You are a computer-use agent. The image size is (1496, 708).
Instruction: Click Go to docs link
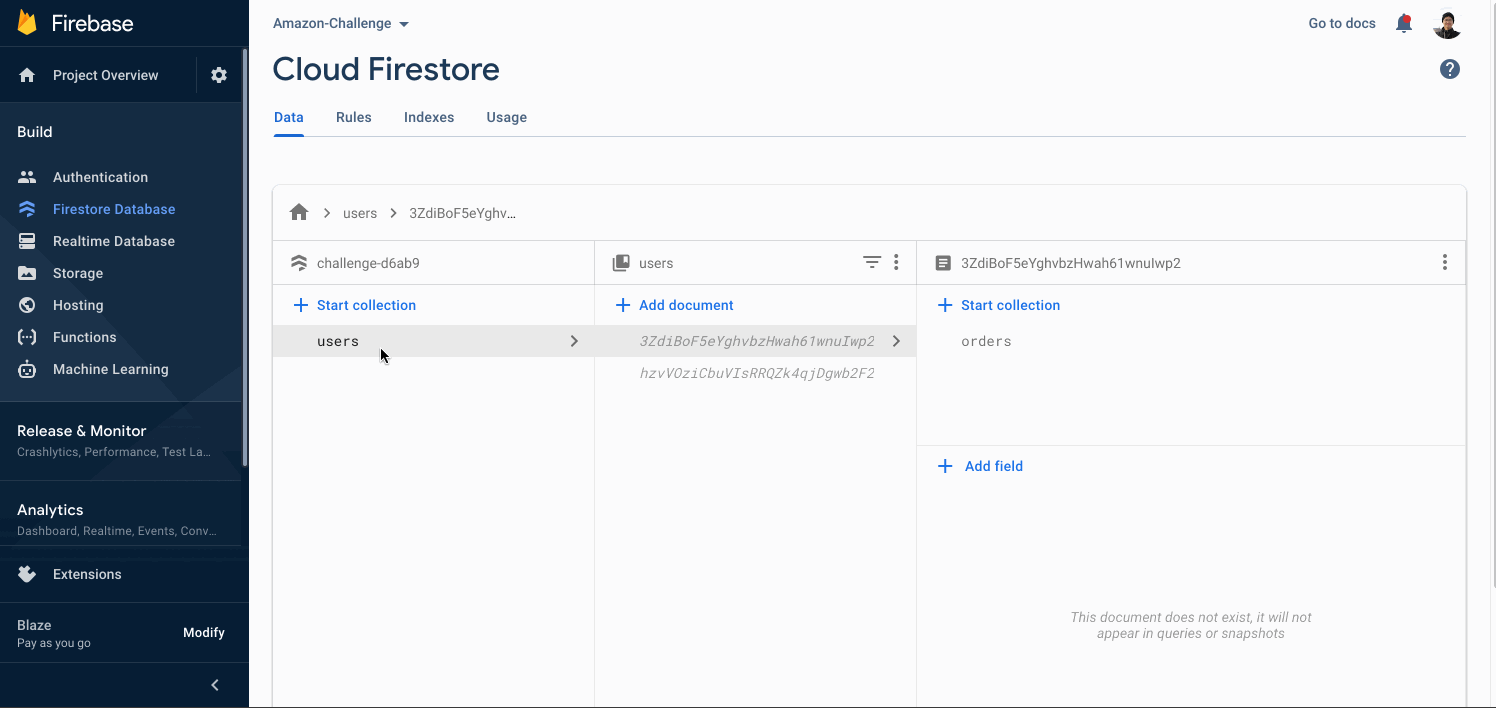1342,23
